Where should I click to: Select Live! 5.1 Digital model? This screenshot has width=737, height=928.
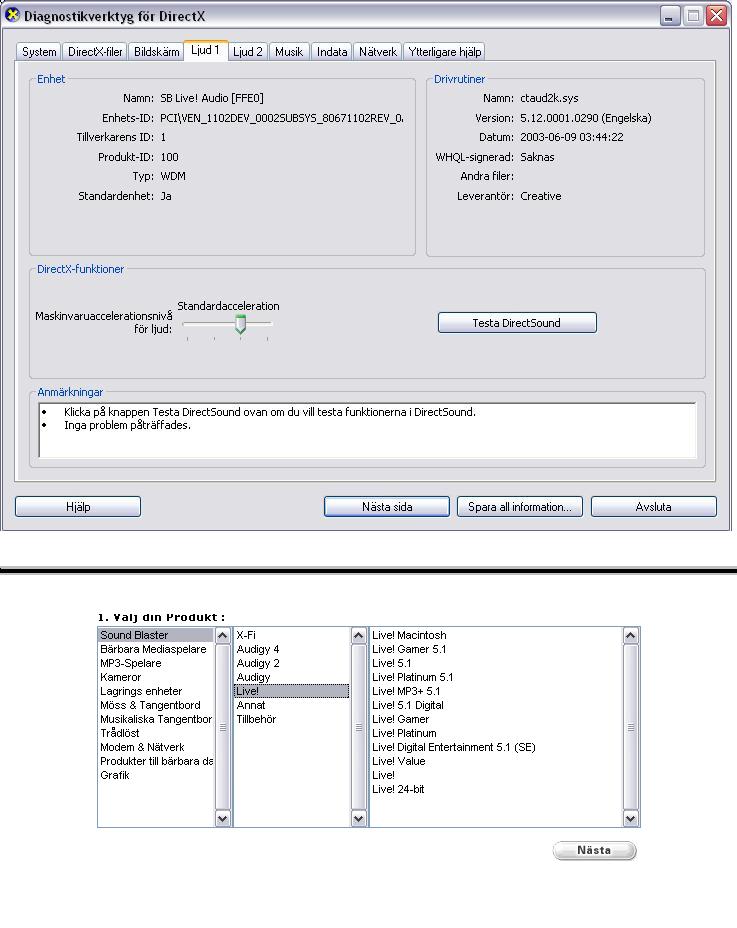pyautogui.click(x=496, y=705)
